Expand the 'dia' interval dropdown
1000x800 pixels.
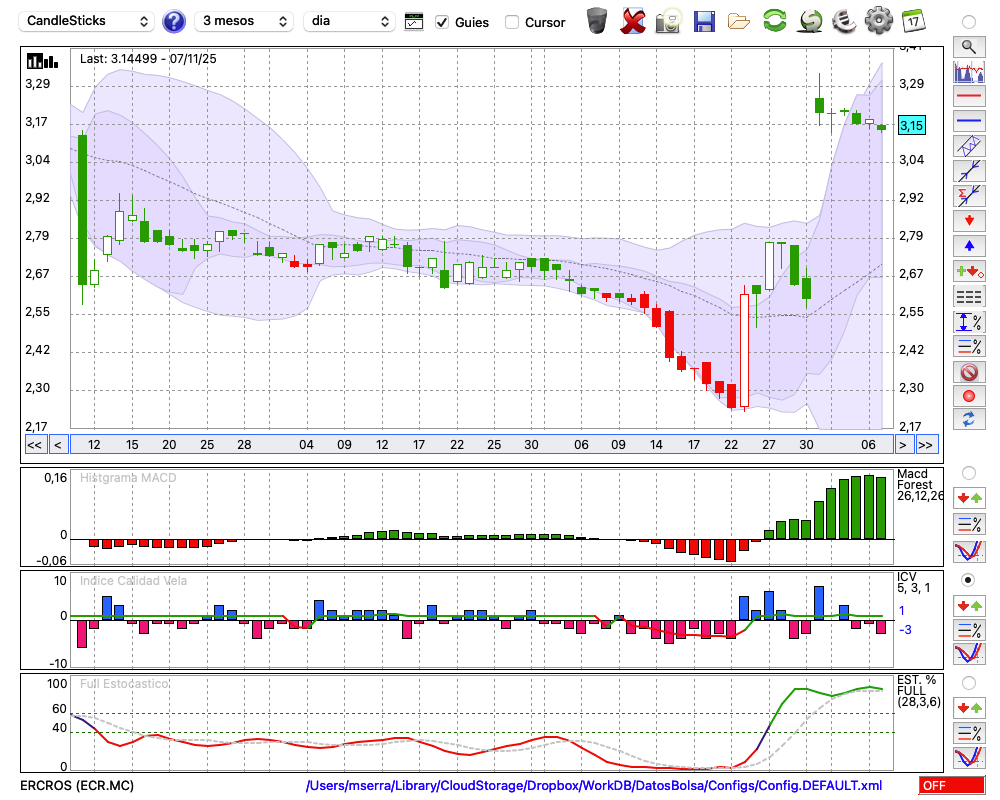(x=349, y=21)
